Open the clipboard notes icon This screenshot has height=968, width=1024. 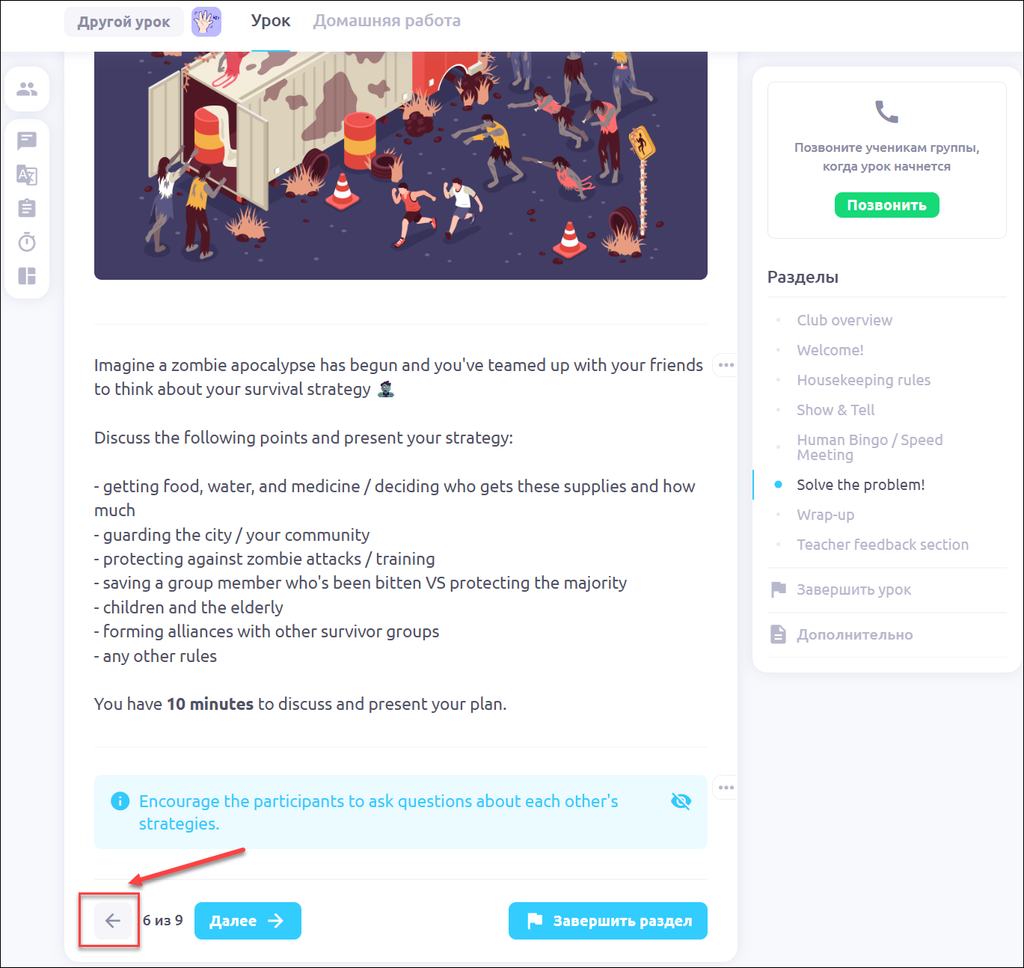[27, 208]
